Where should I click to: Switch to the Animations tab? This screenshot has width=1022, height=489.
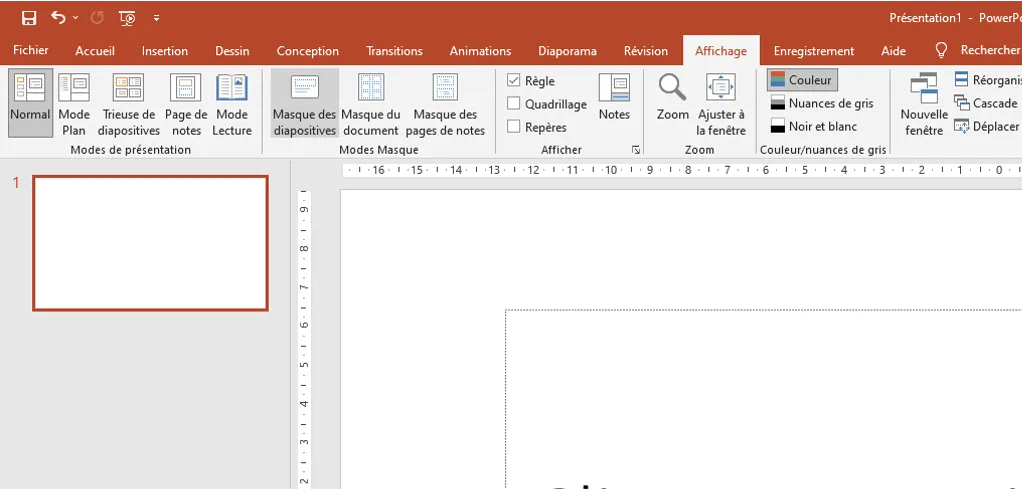coord(480,51)
